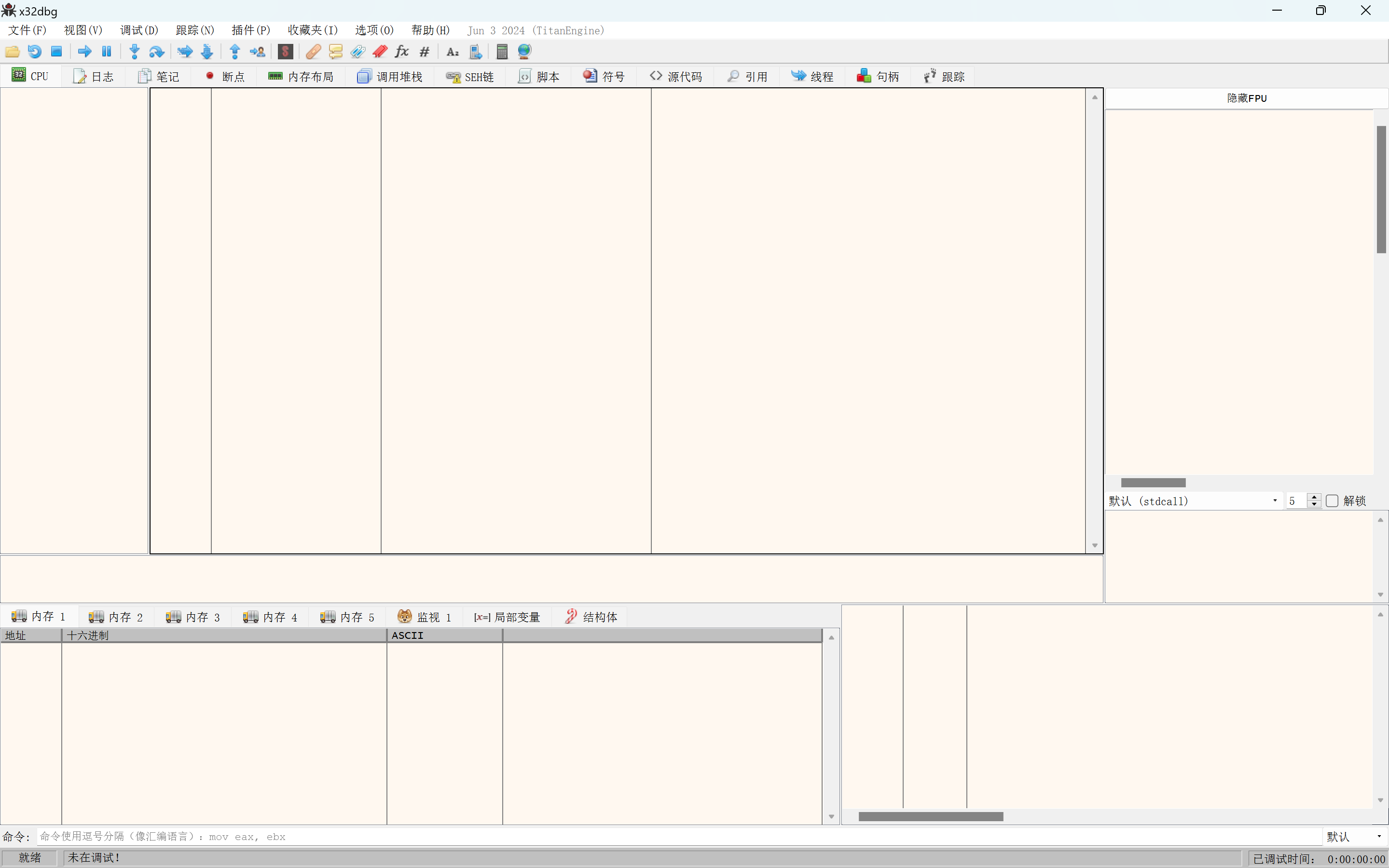
Task: Switch to the 内存布局 tab
Action: tap(301, 76)
